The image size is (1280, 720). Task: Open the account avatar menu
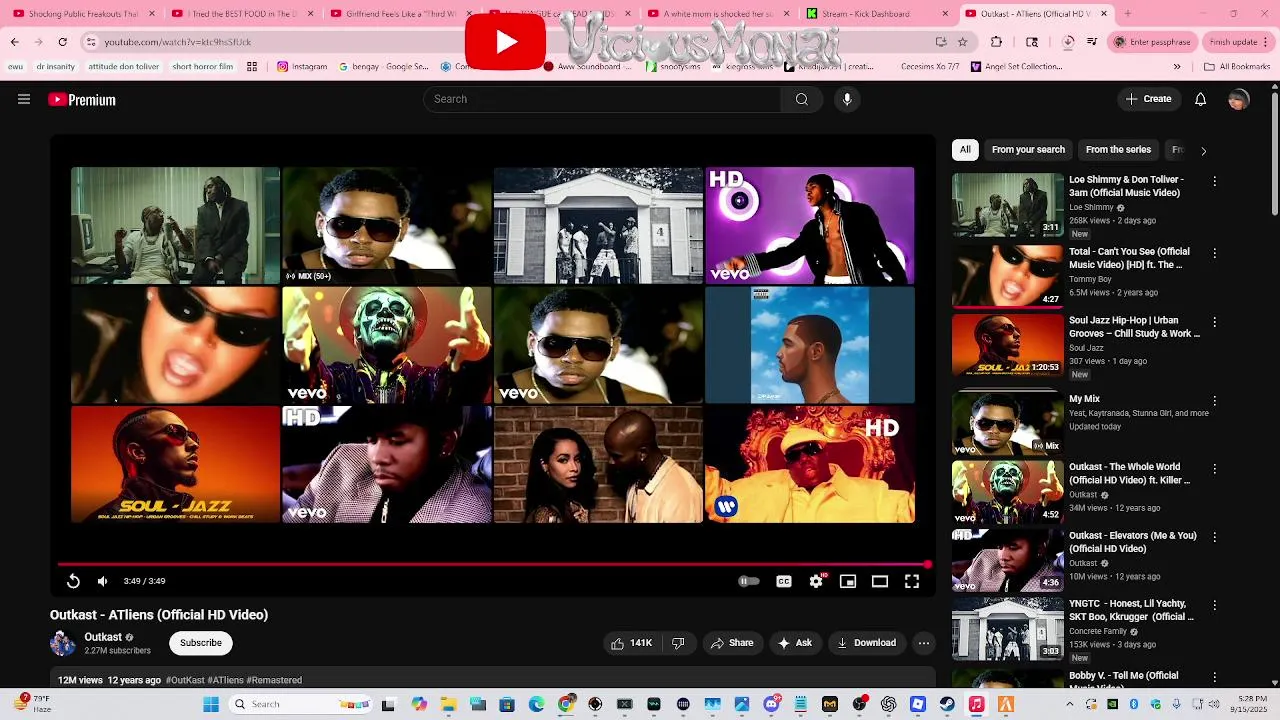tap(1238, 99)
